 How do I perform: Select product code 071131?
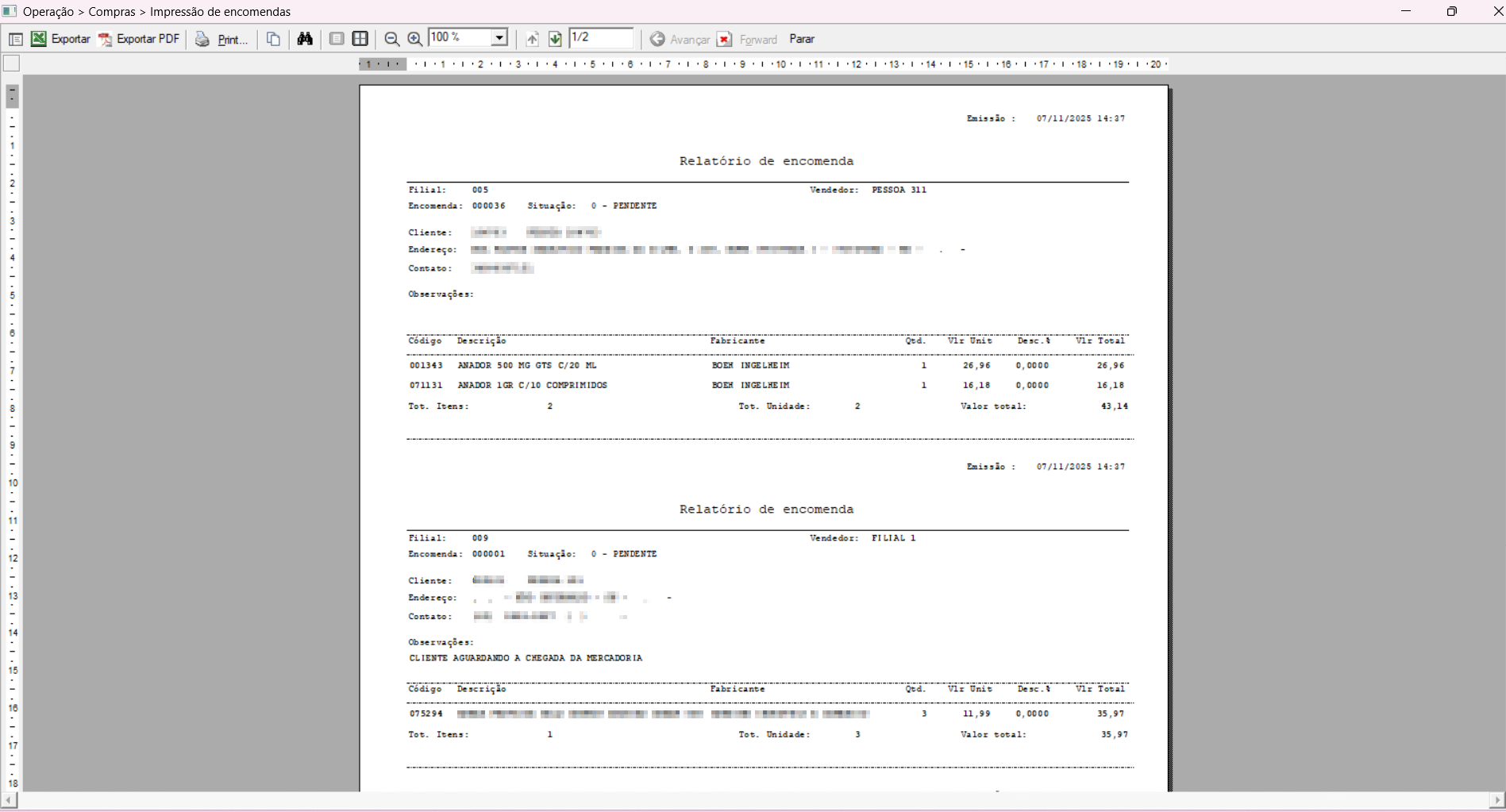tap(426, 386)
